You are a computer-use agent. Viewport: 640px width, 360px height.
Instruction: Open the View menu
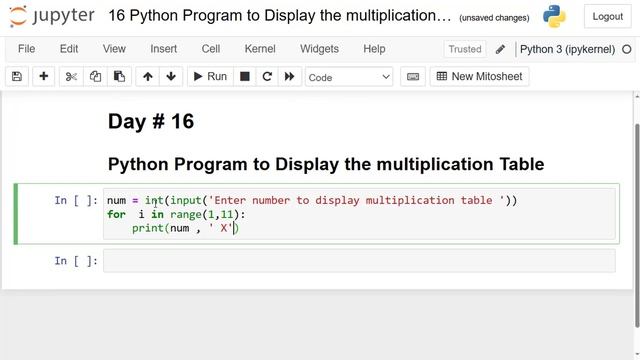click(114, 49)
